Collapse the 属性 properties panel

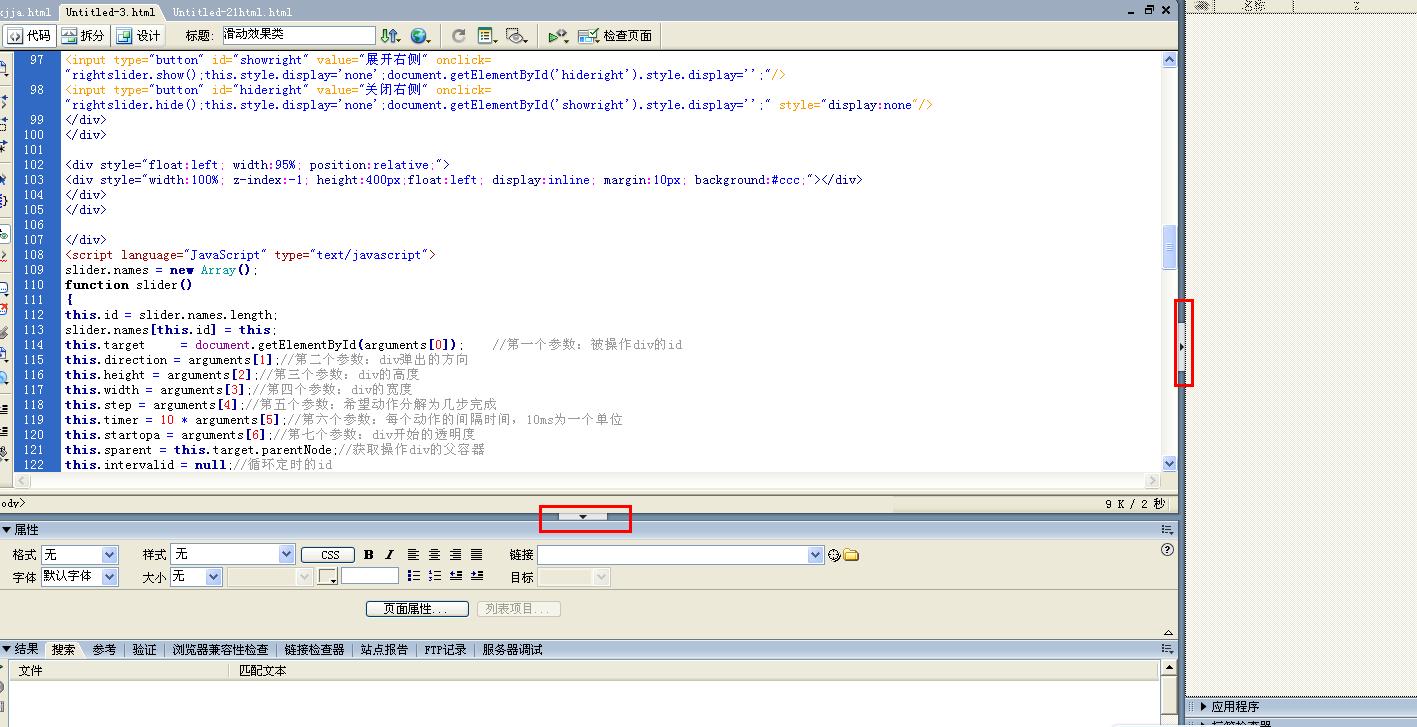[7, 530]
